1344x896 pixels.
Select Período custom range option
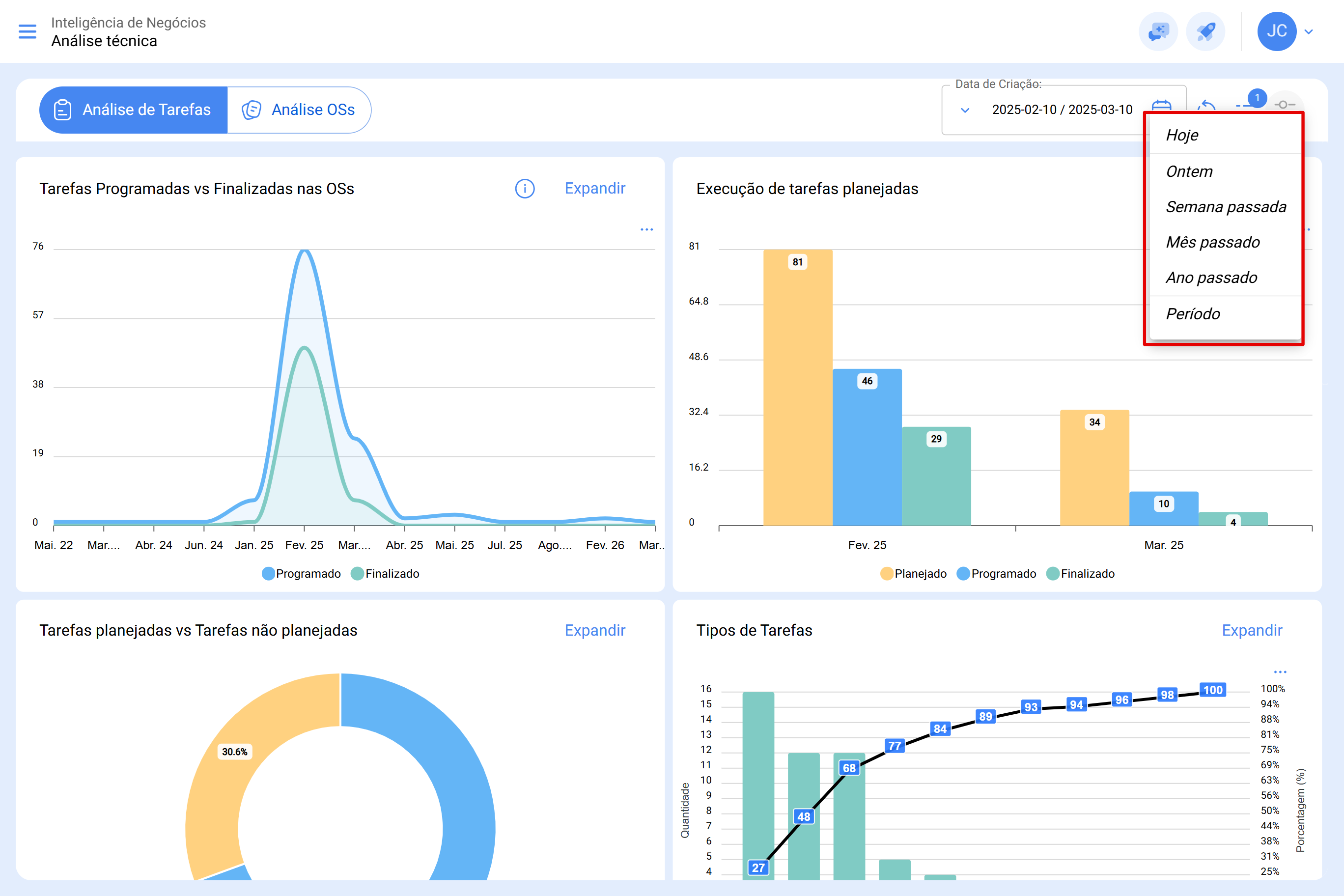tap(1224, 314)
